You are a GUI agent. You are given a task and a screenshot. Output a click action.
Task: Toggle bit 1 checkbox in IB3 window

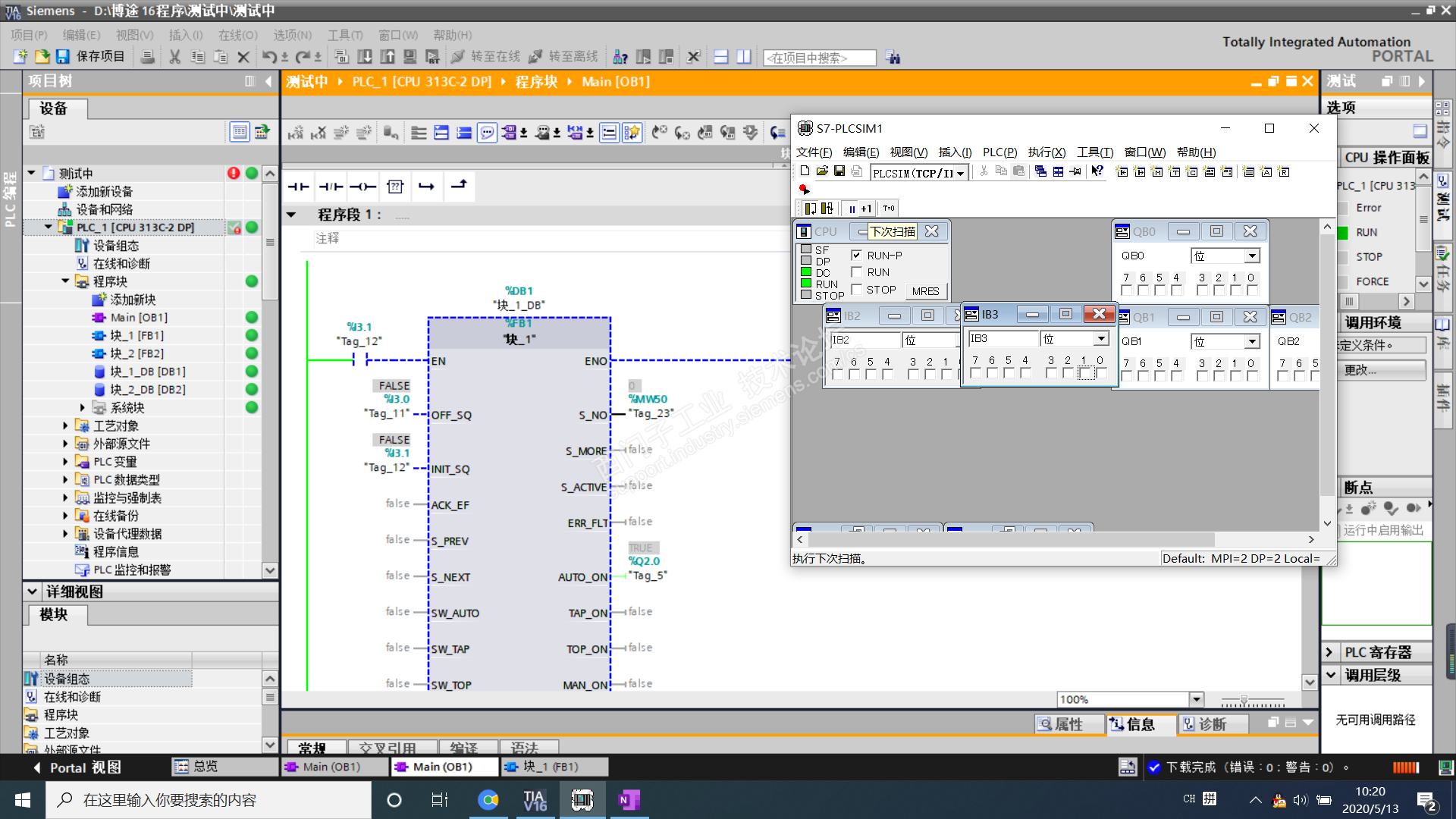pos(1084,373)
